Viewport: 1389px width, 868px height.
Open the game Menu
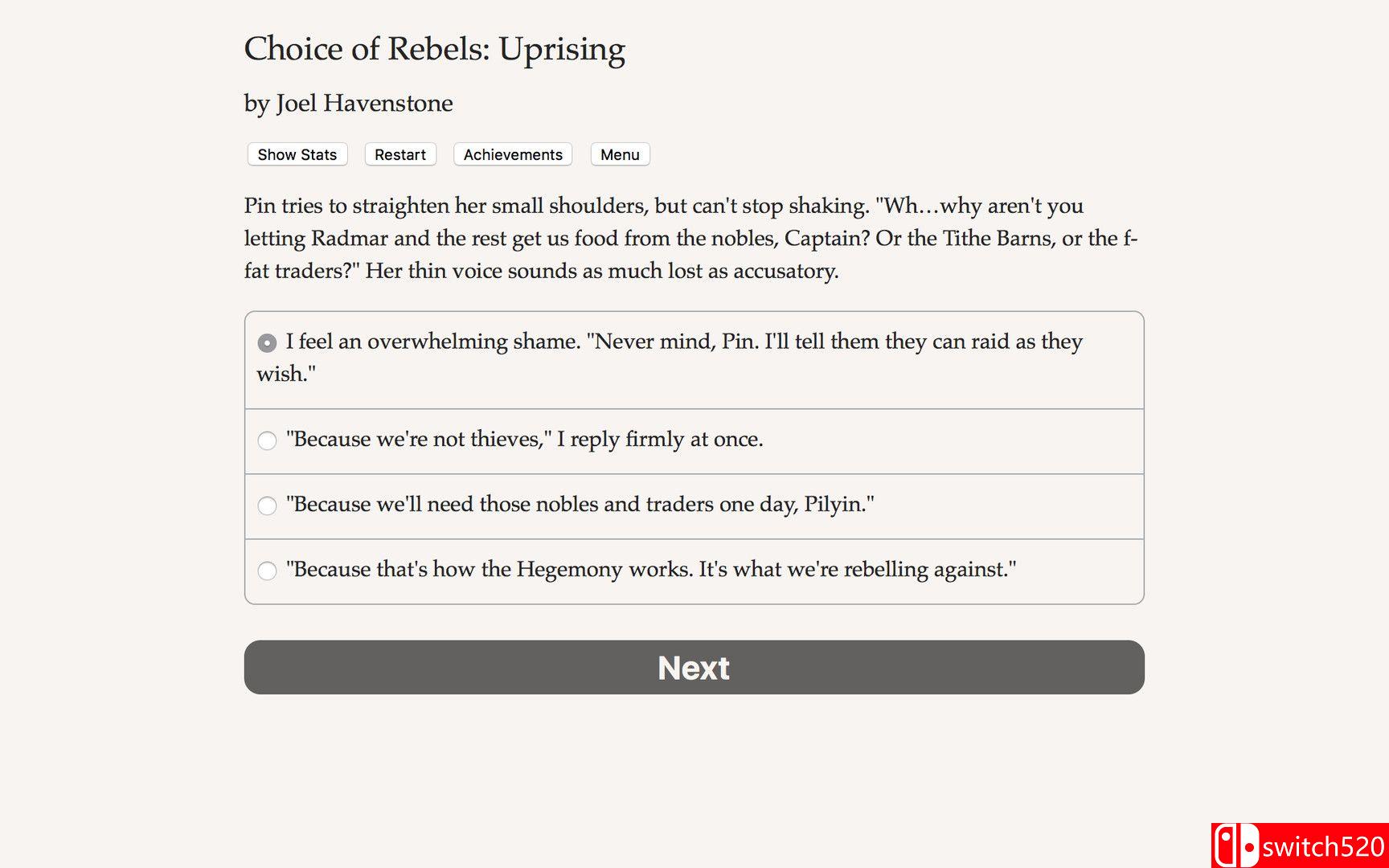tap(620, 154)
